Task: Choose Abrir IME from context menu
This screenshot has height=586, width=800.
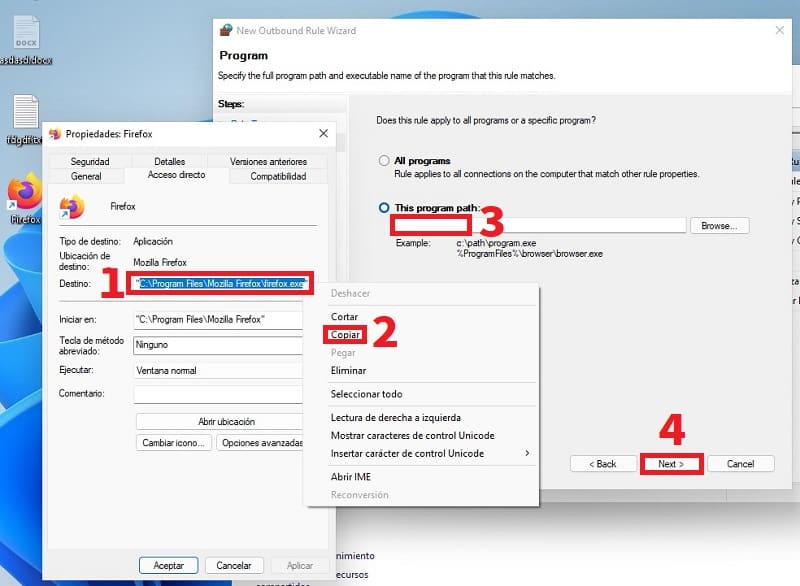Action: click(x=351, y=477)
